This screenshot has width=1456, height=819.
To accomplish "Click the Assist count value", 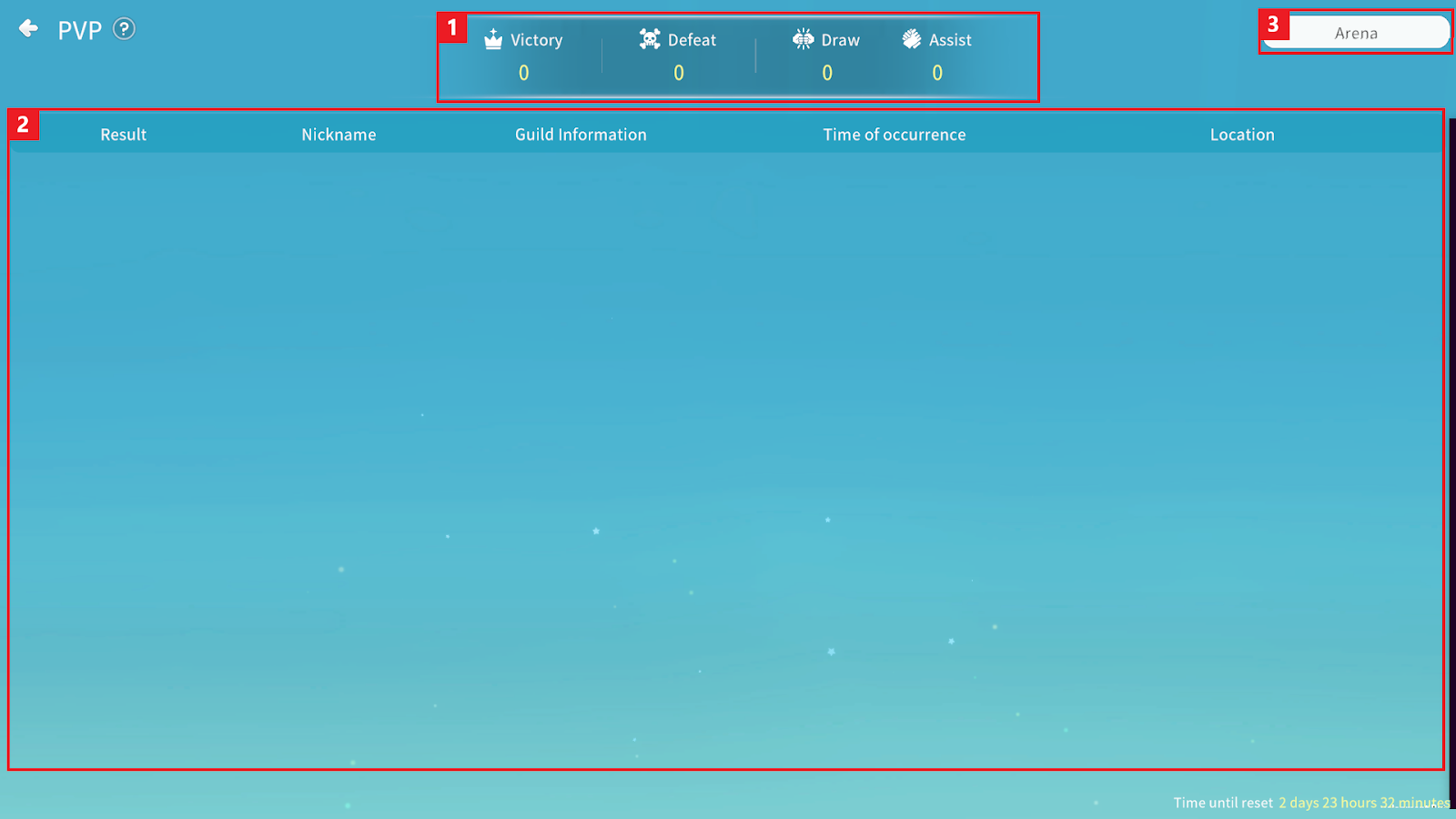I will (937, 73).
